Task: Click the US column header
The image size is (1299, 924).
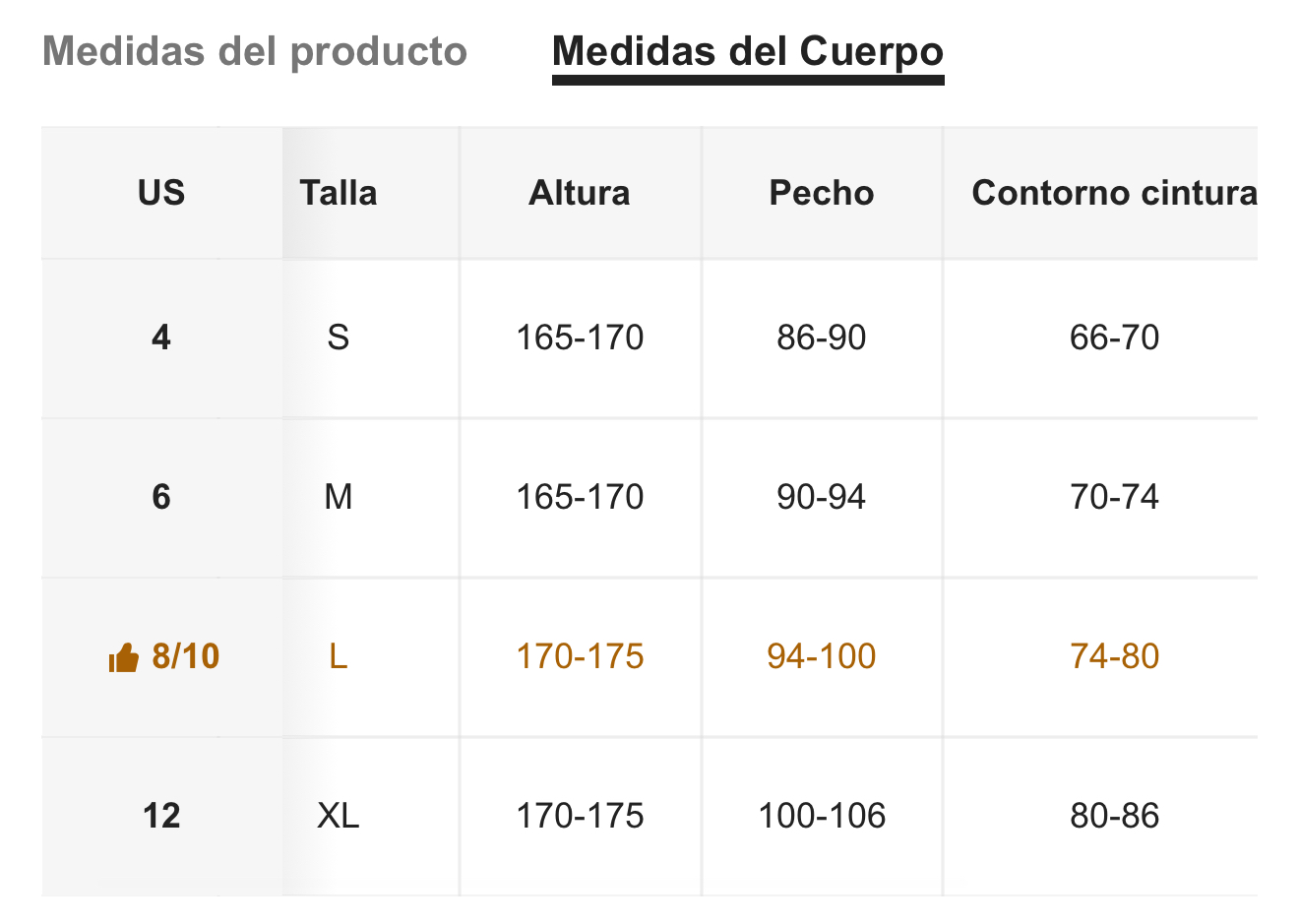Action: point(161,193)
